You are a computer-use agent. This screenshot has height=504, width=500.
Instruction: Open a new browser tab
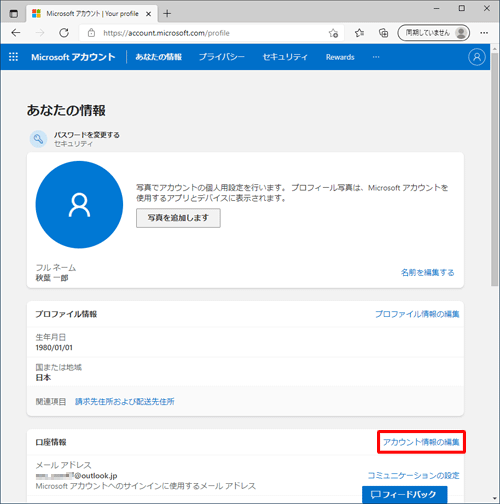click(167, 14)
